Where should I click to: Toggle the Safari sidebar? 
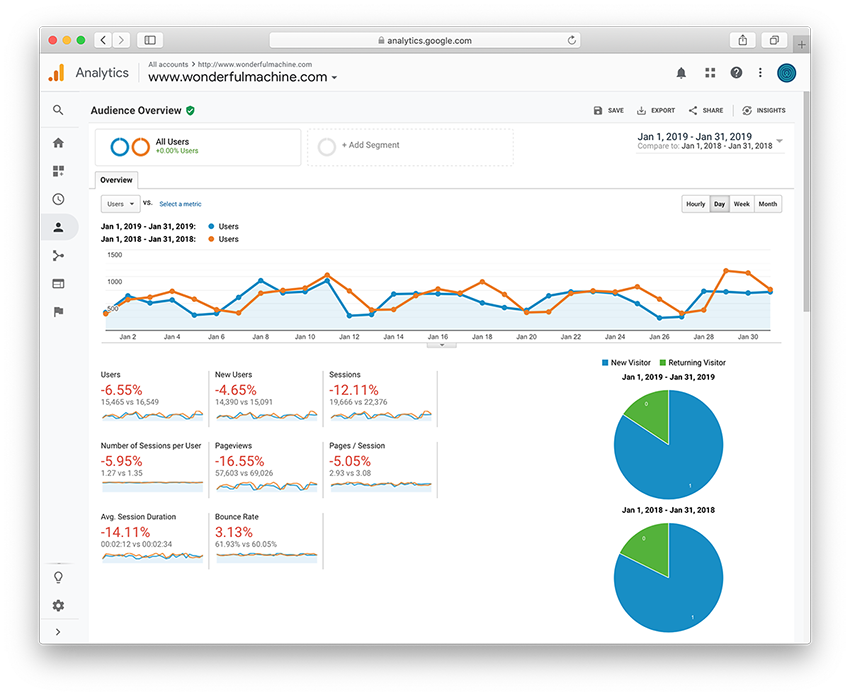tap(150, 40)
